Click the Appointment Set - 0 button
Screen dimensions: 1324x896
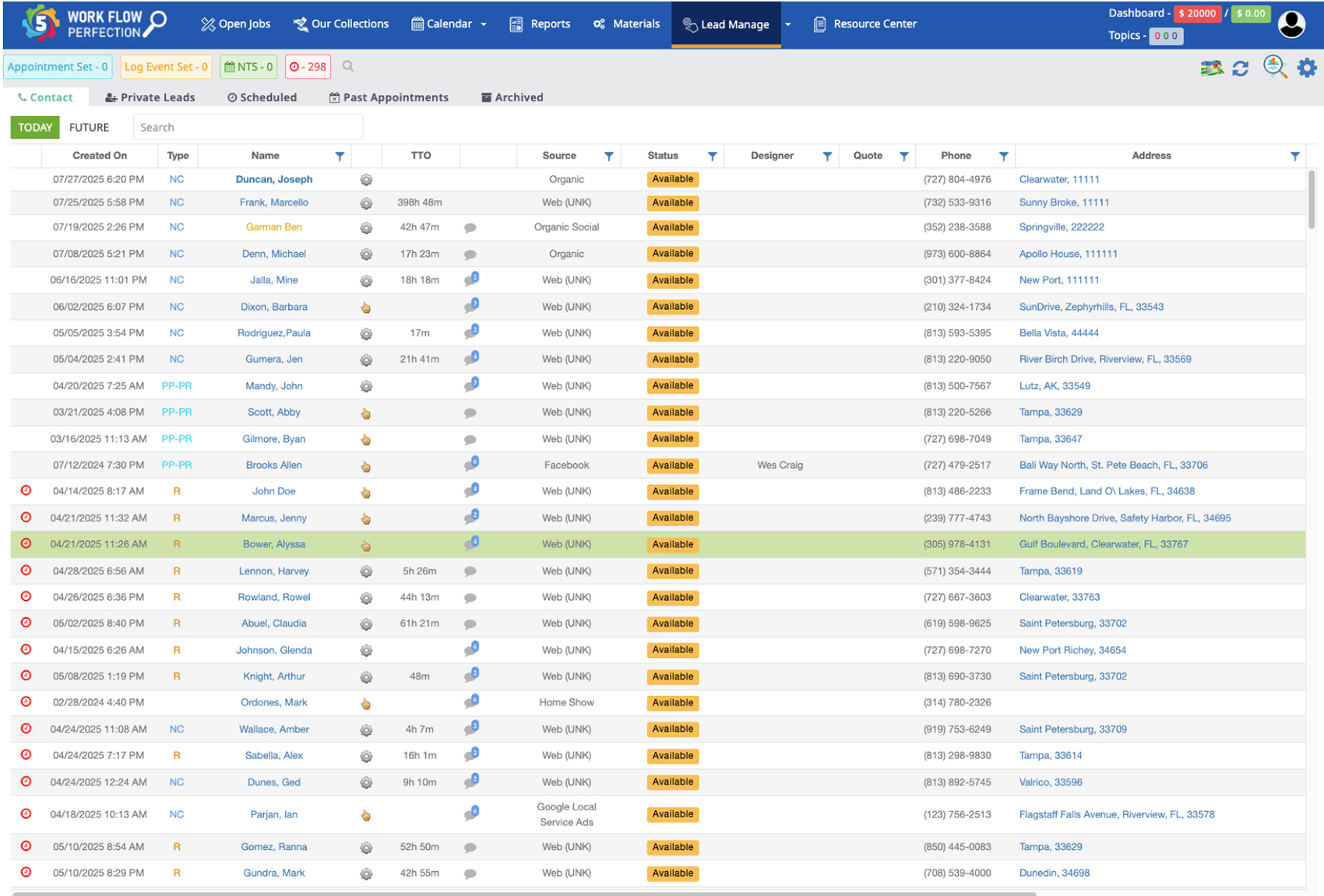pyautogui.click(x=58, y=67)
